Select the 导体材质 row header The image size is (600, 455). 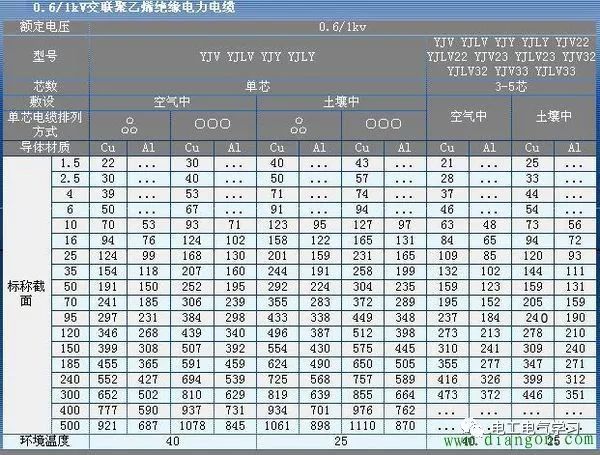[x=44, y=147]
